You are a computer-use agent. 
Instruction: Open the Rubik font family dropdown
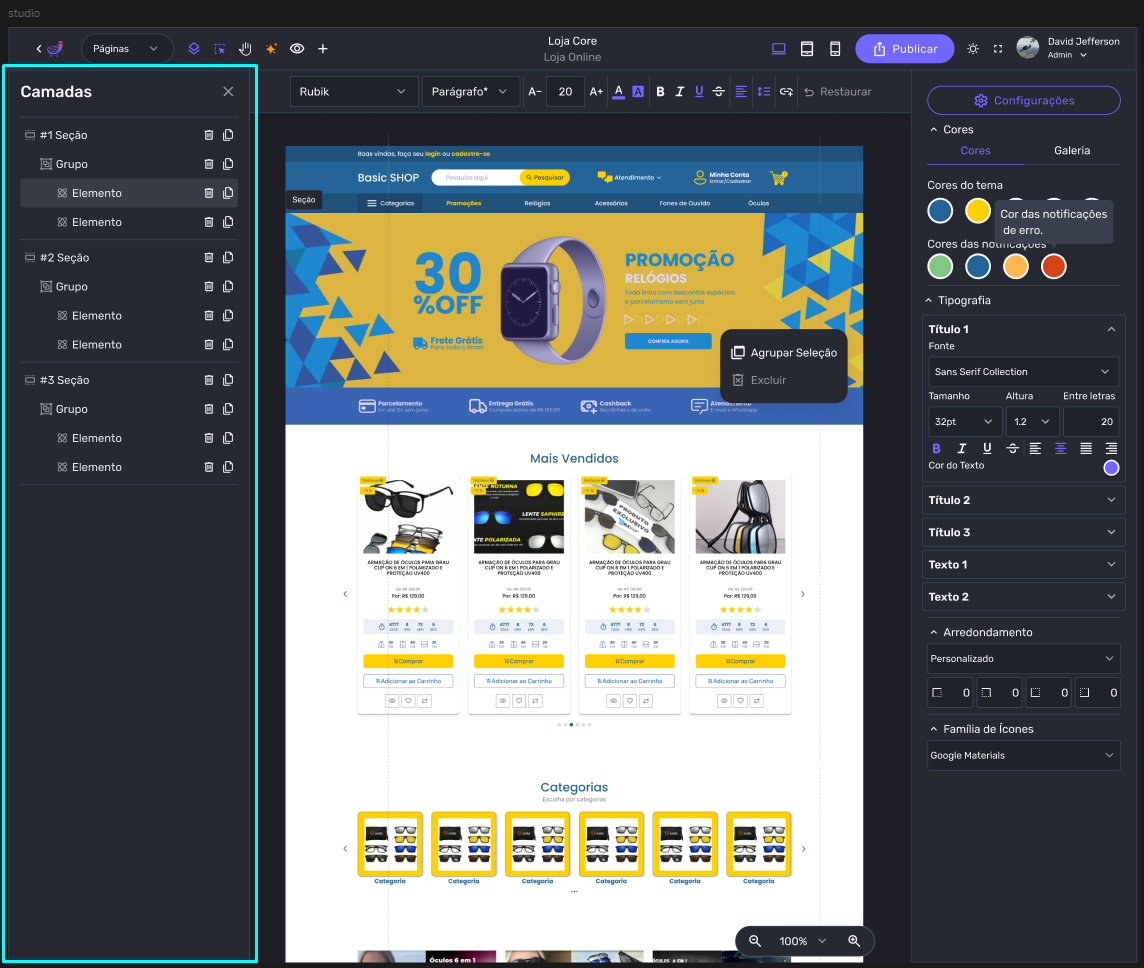pyautogui.click(x=354, y=91)
